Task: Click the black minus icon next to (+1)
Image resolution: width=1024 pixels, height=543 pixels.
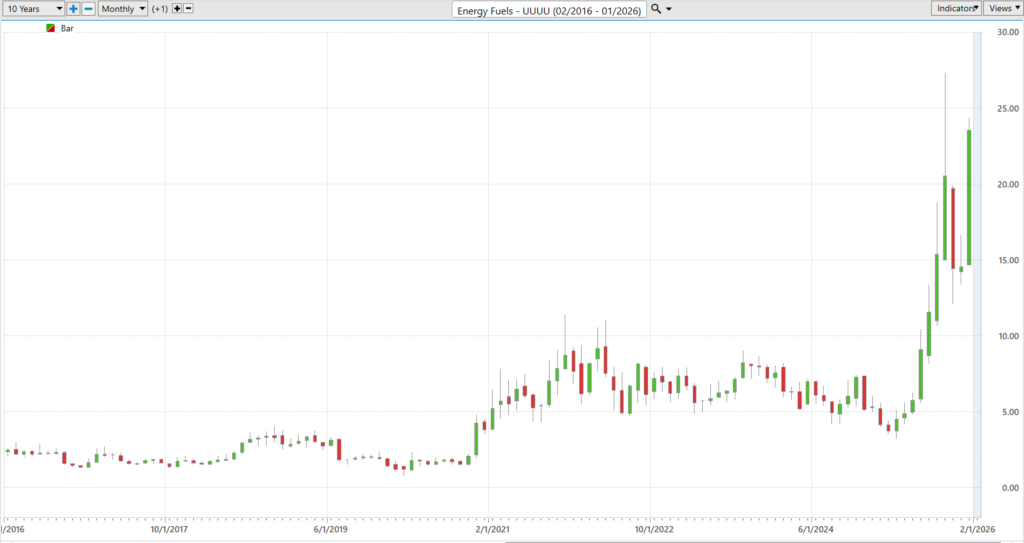Action: pyautogui.click(x=189, y=8)
